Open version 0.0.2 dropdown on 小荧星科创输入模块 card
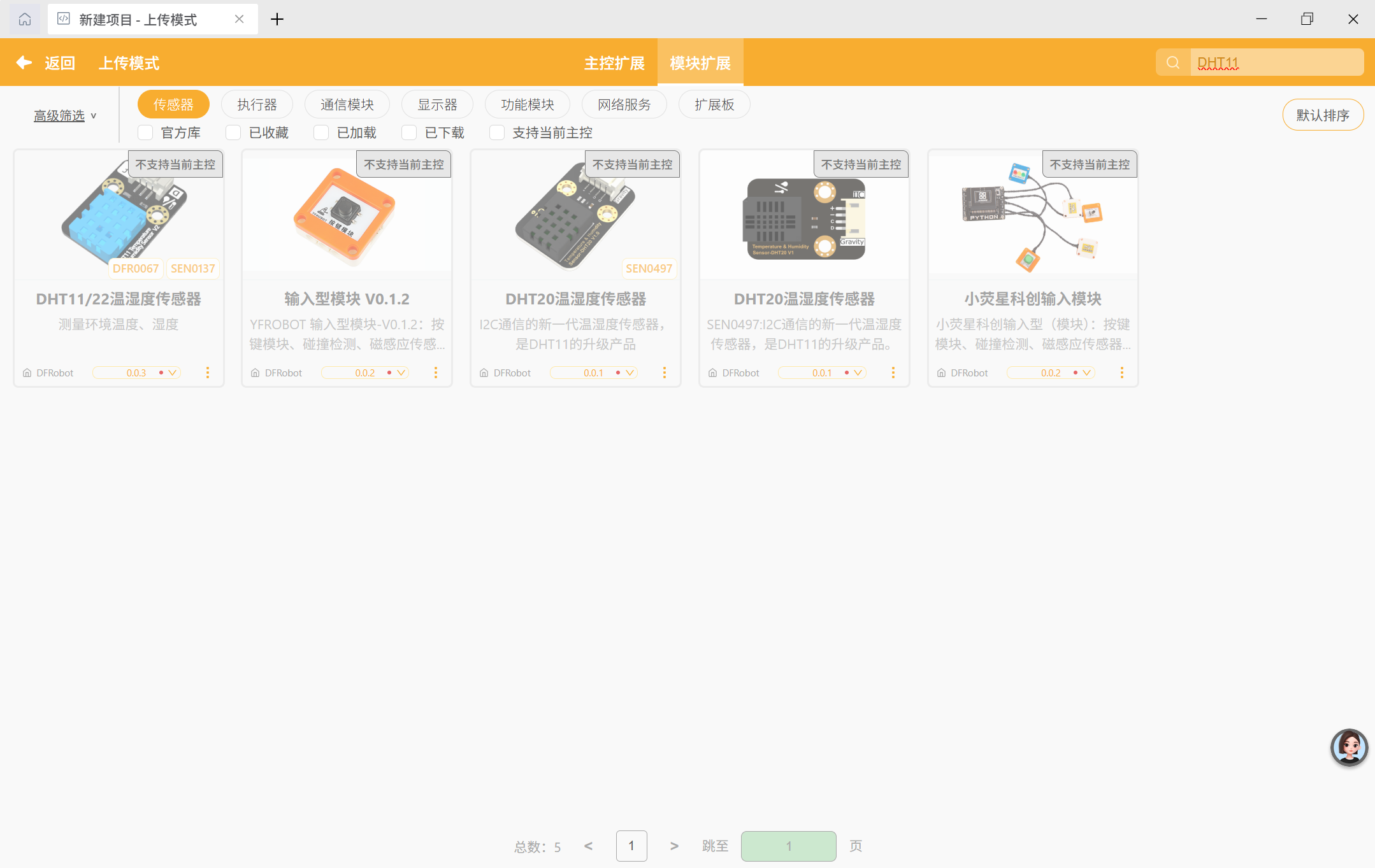1375x868 pixels. 1051,373
